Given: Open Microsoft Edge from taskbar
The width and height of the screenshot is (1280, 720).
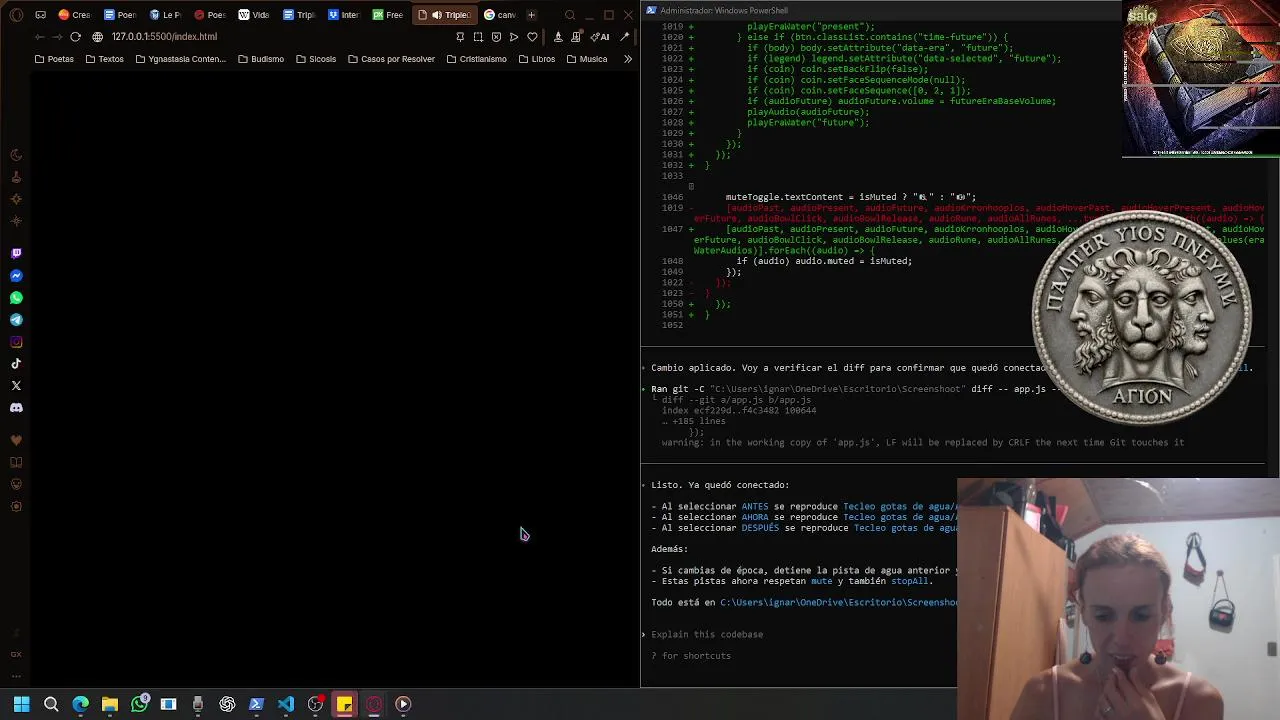Looking at the screenshot, I should point(80,704).
